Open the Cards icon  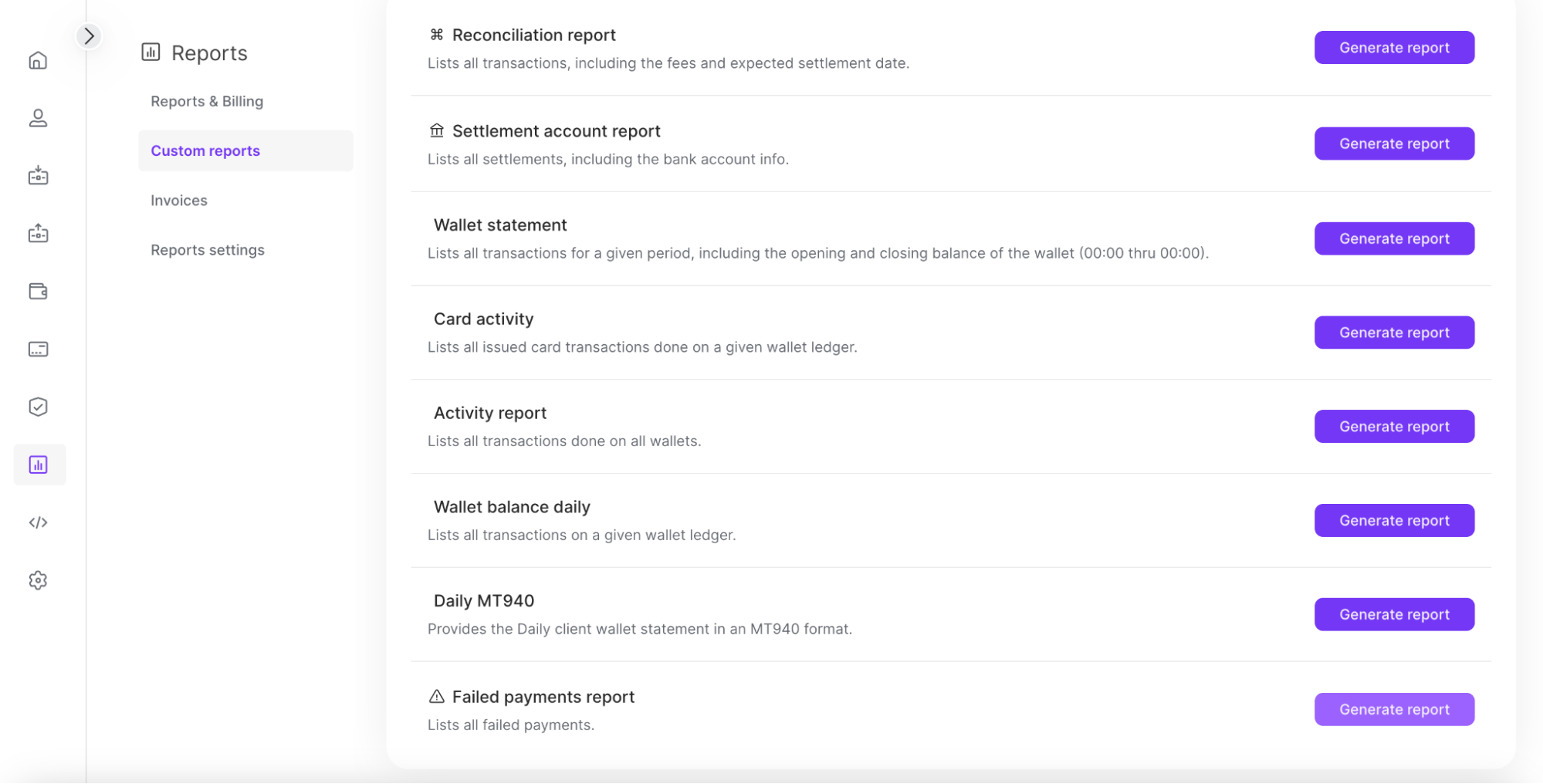[38, 349]
